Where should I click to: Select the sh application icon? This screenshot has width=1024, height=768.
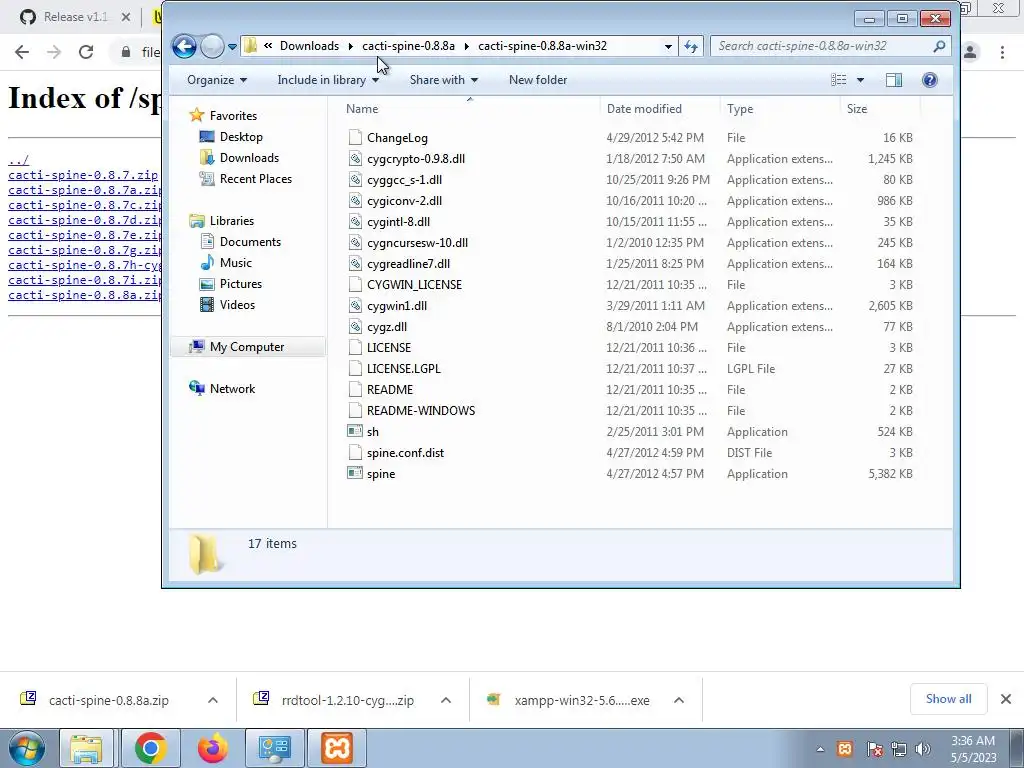point(355,431)
